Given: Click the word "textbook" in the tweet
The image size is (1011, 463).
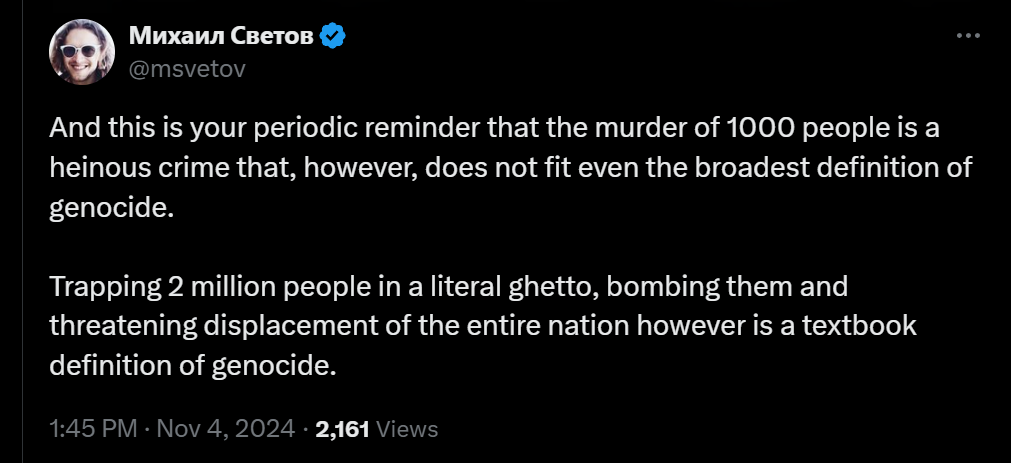Looking at the screenshot, I should coord(862,326).
